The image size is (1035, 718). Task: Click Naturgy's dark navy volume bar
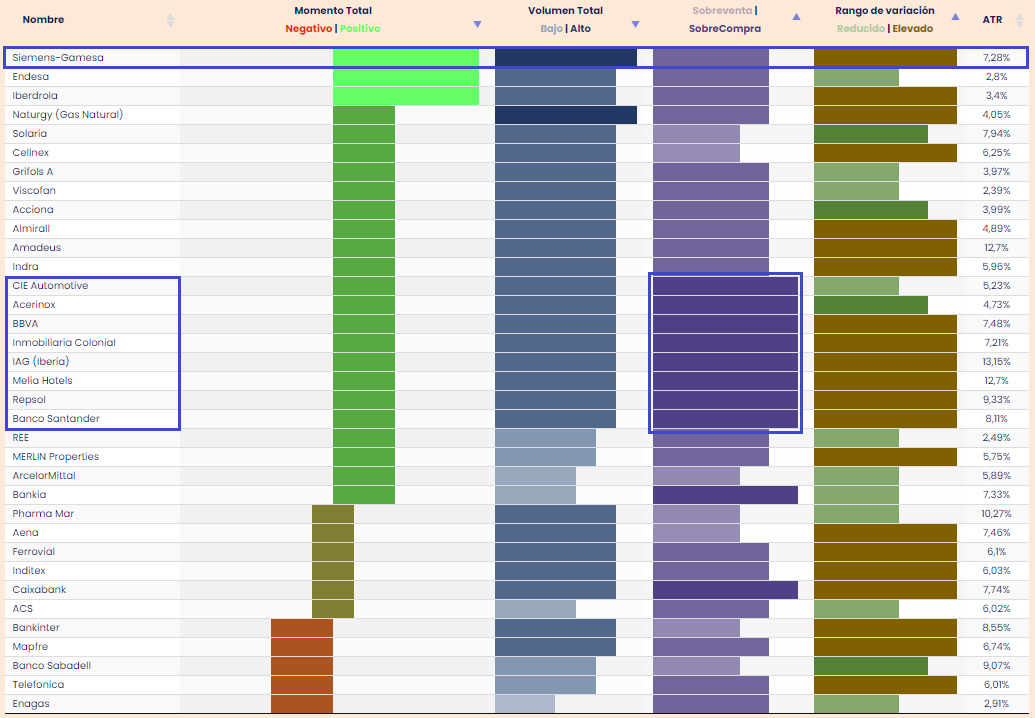pyautogui.click(x=566, y=115)
